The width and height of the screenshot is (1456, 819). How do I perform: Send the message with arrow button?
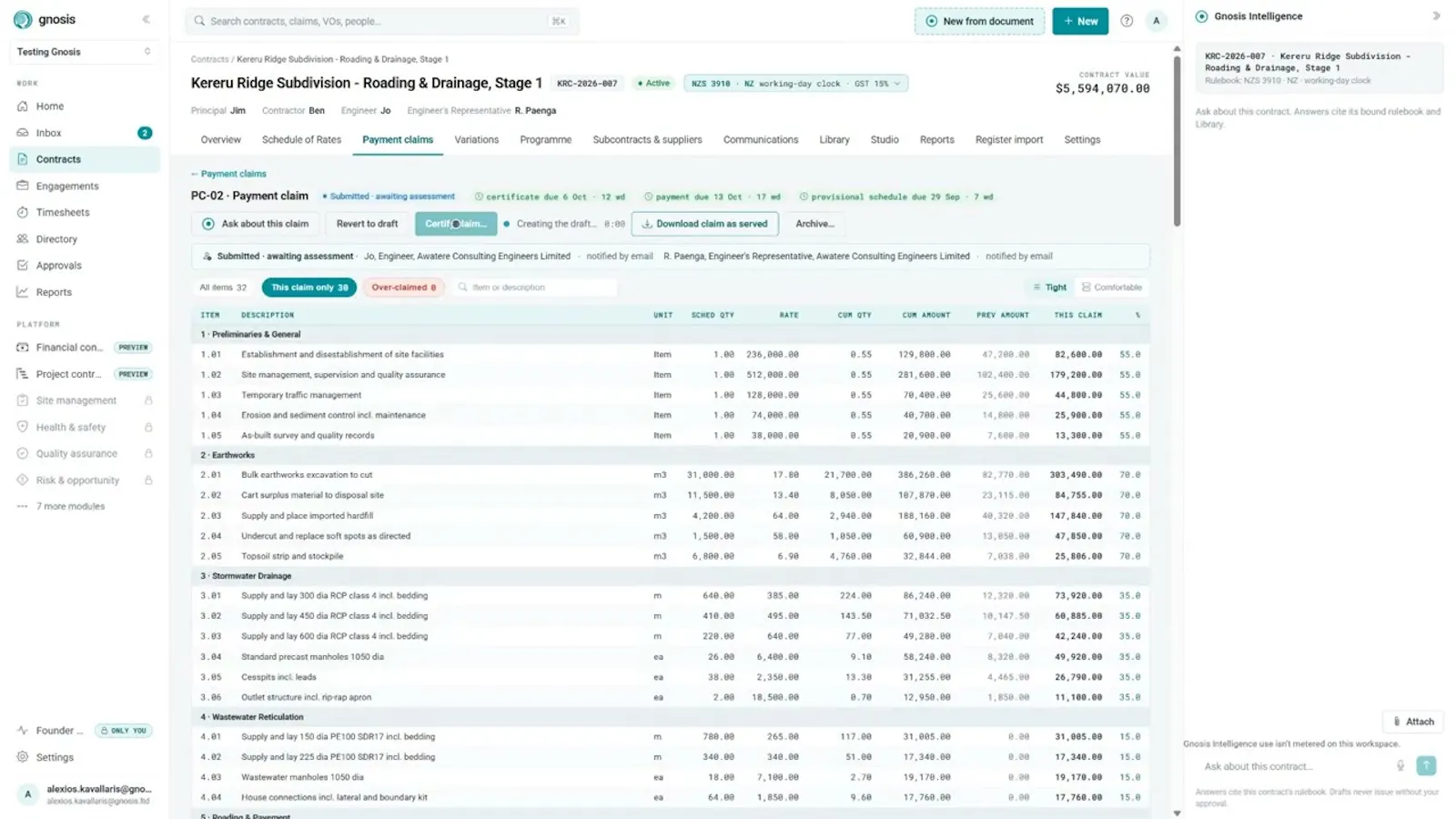[x=1426, y=766]
